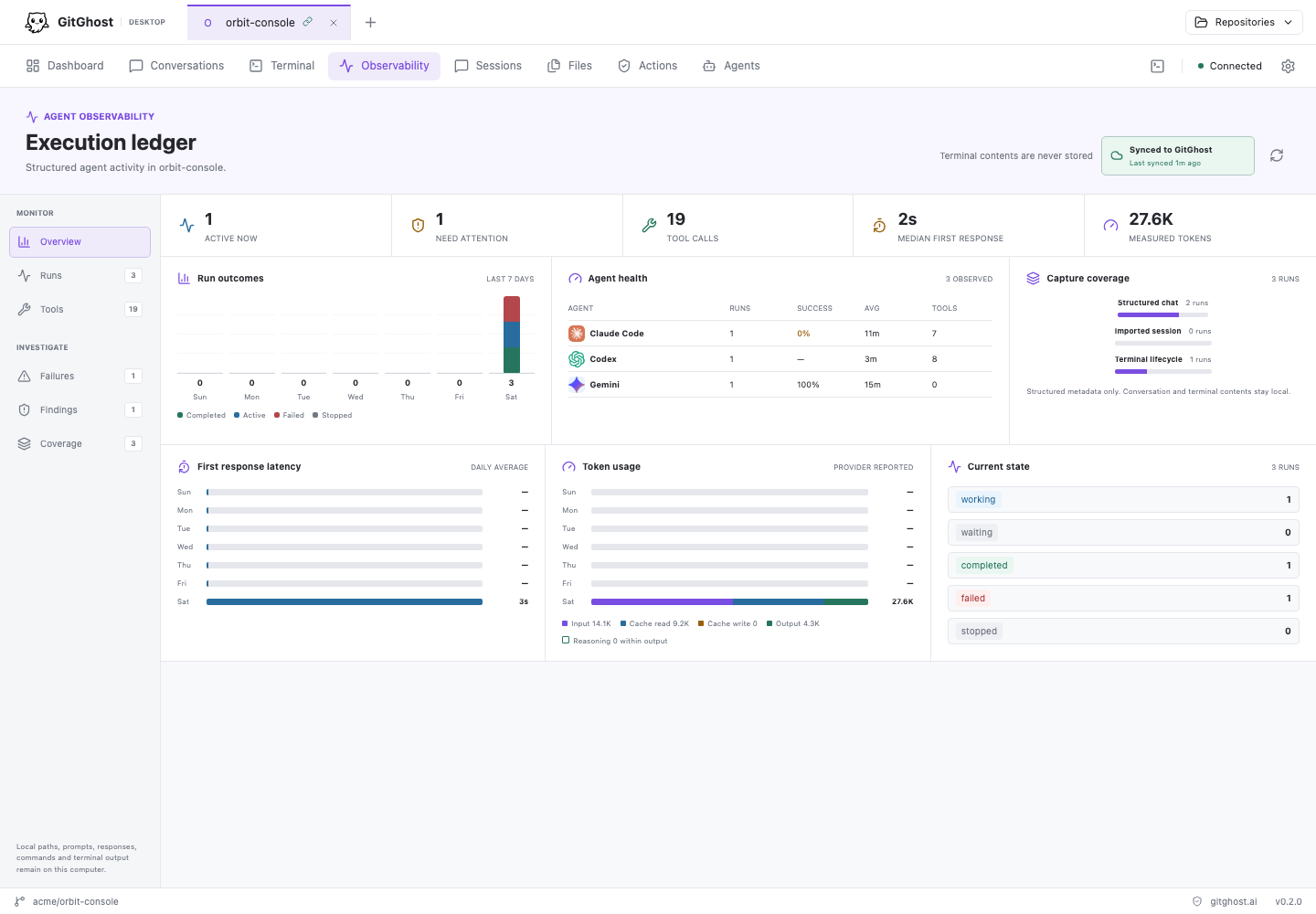Open Coverage in the sidebar
The image size is (1316, 914).
click(80, 444)
